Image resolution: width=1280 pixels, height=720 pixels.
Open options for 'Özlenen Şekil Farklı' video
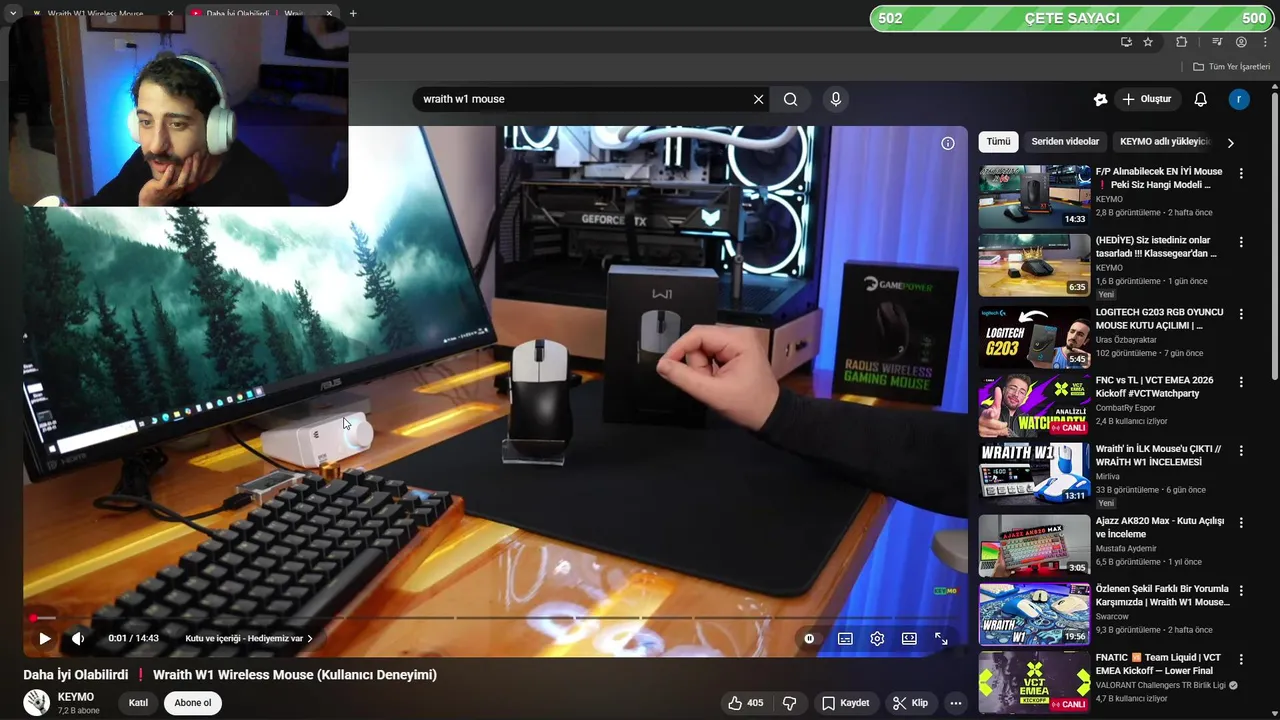point(1241,591)
